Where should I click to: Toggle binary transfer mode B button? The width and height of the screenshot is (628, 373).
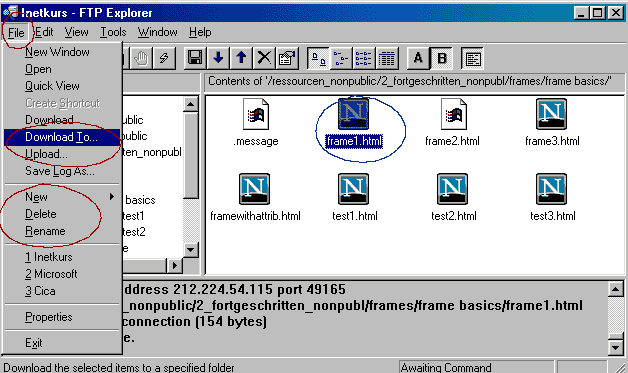click(x=442, y=58)
